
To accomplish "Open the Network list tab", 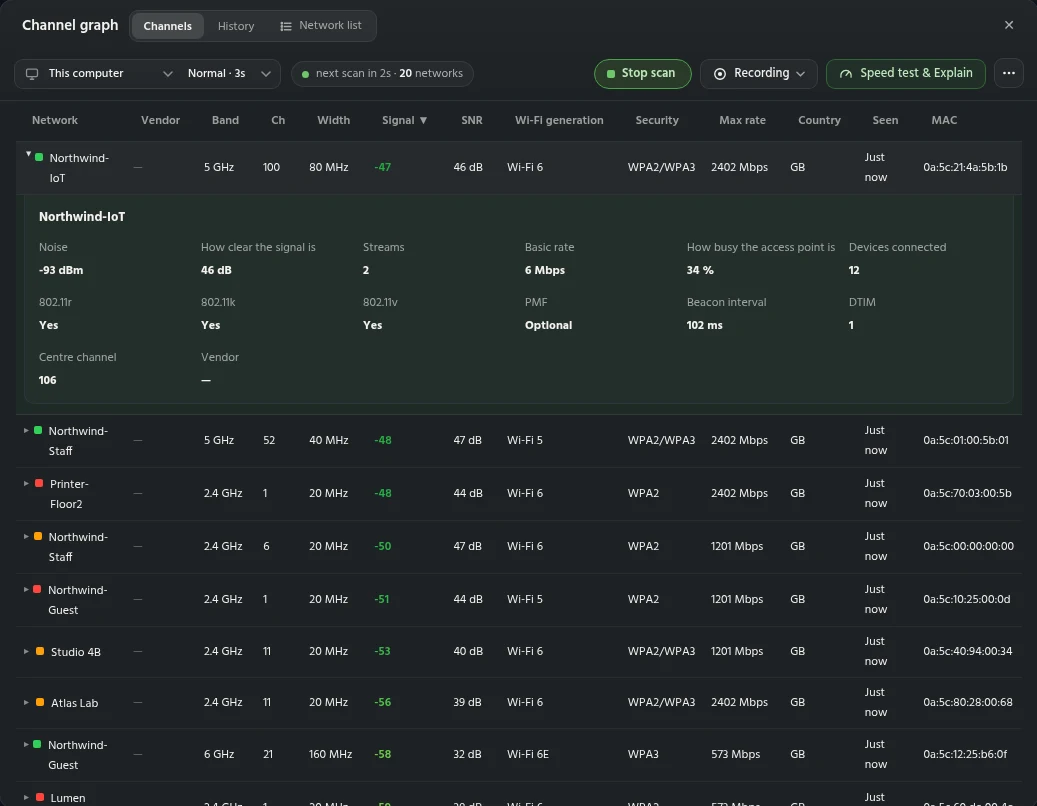I will [321, 26].
